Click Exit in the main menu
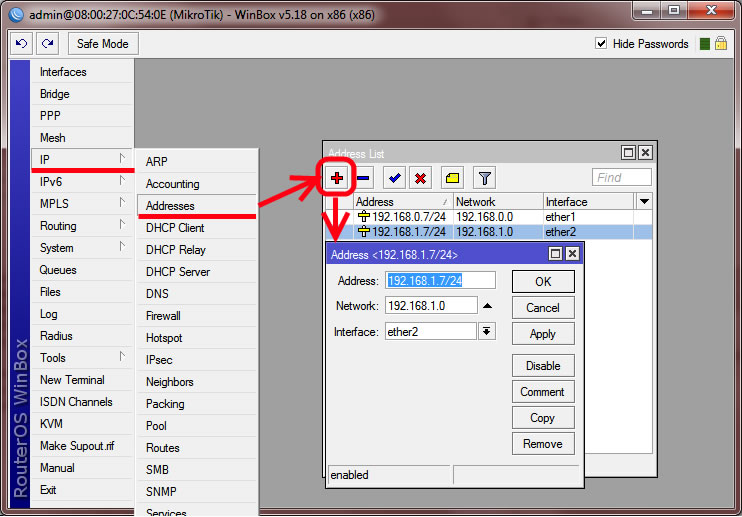Viewport: 742px width, 517px height. tap(82, 490)
